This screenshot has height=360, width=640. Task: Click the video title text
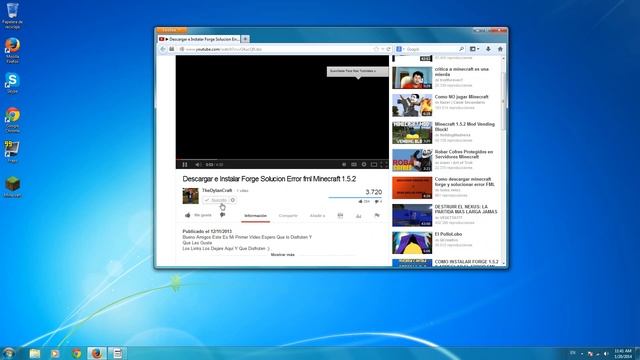coord(269,179)
